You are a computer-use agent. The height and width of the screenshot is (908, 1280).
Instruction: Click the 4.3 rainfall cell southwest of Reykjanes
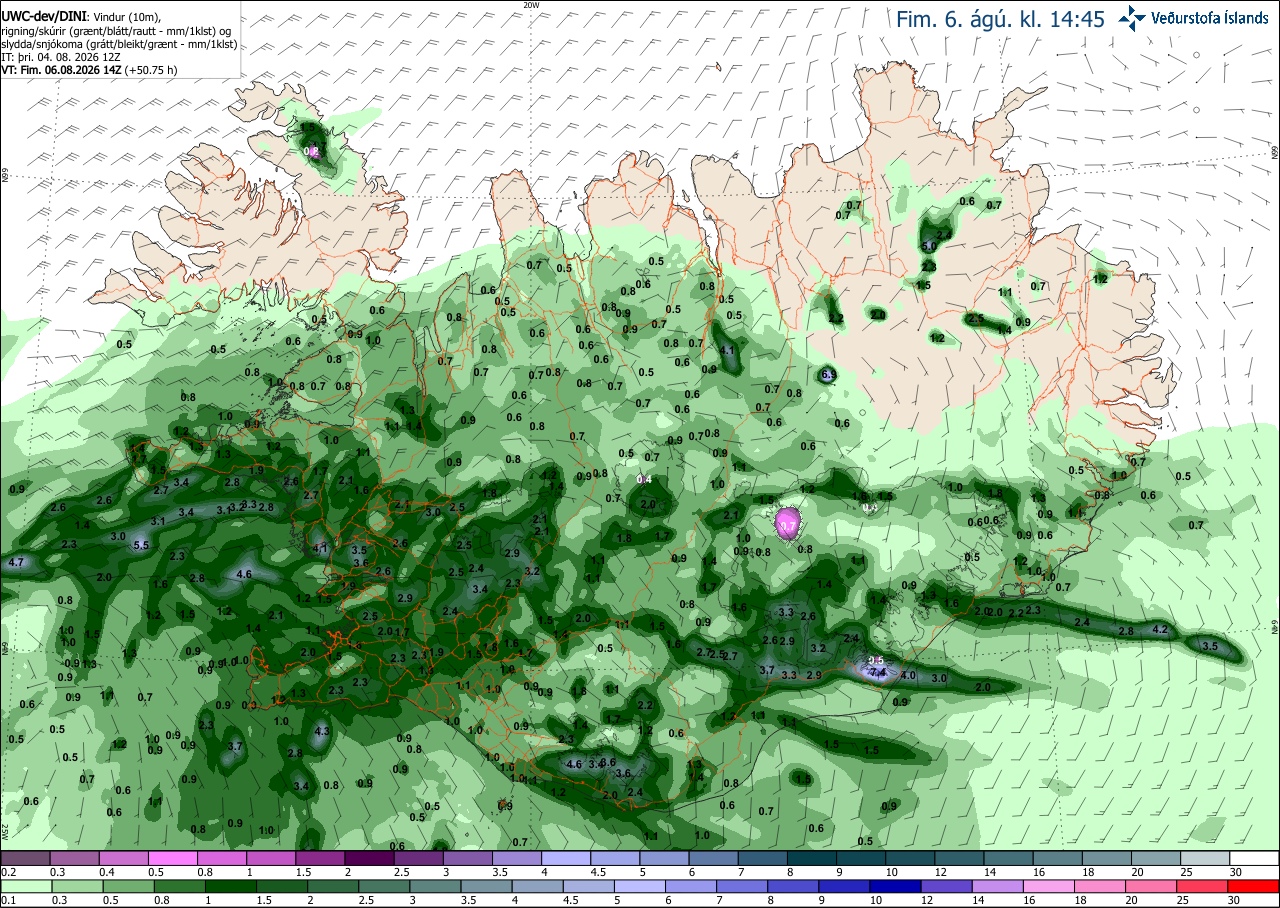322,732
